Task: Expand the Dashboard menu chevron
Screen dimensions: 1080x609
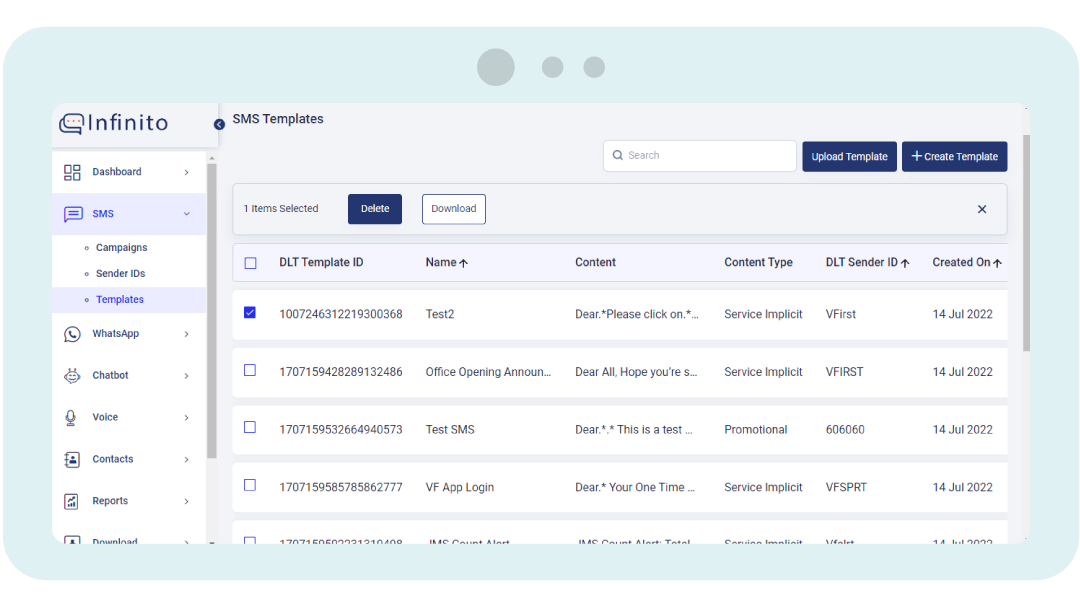Action: 187,172
